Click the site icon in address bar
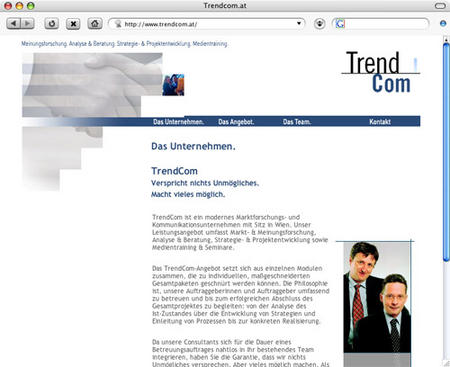The image size is (450, 367). (118, 24)
